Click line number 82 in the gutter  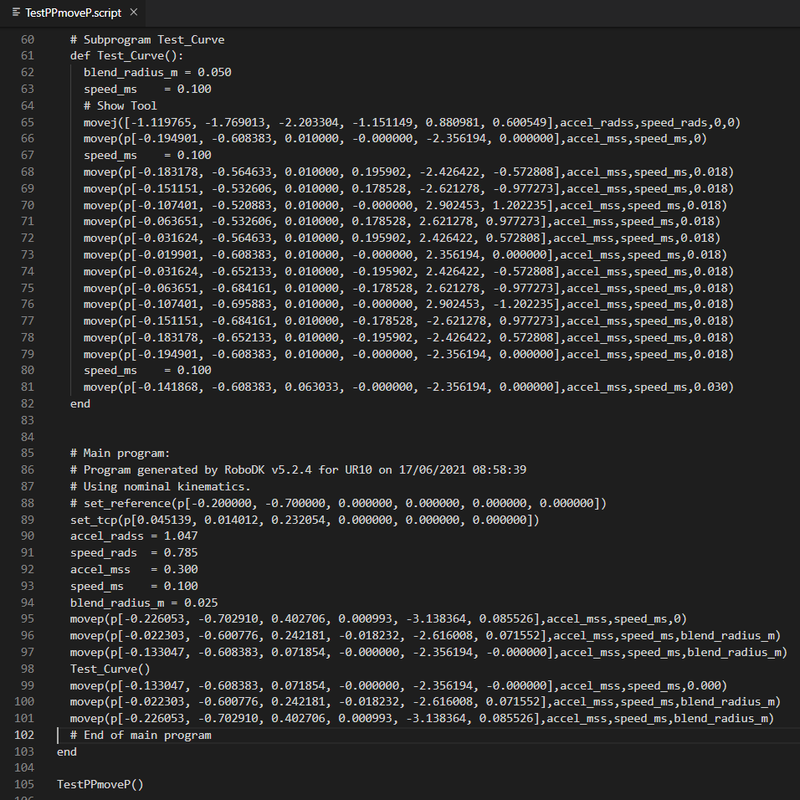coord(28,404)
